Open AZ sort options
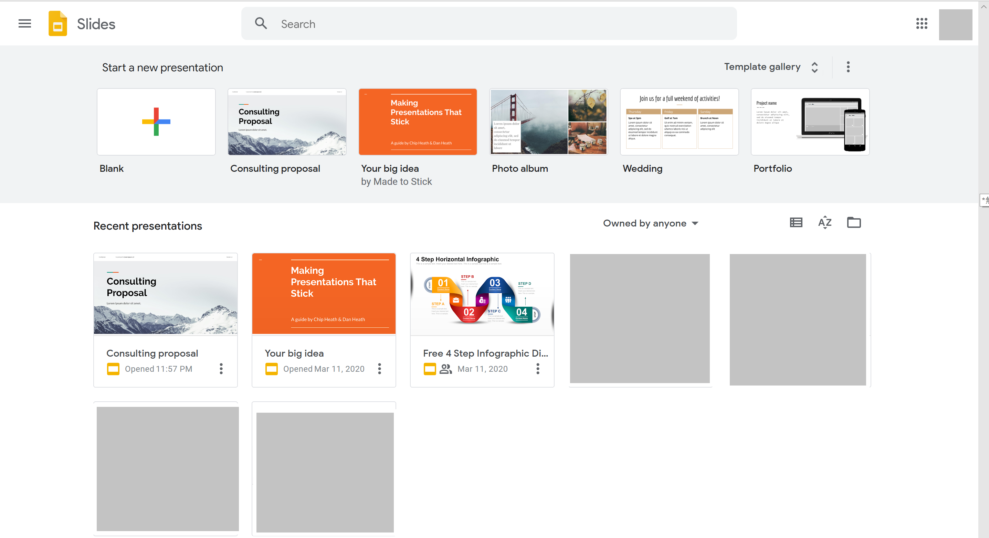The image size is (989, 538). click(825, 223)
